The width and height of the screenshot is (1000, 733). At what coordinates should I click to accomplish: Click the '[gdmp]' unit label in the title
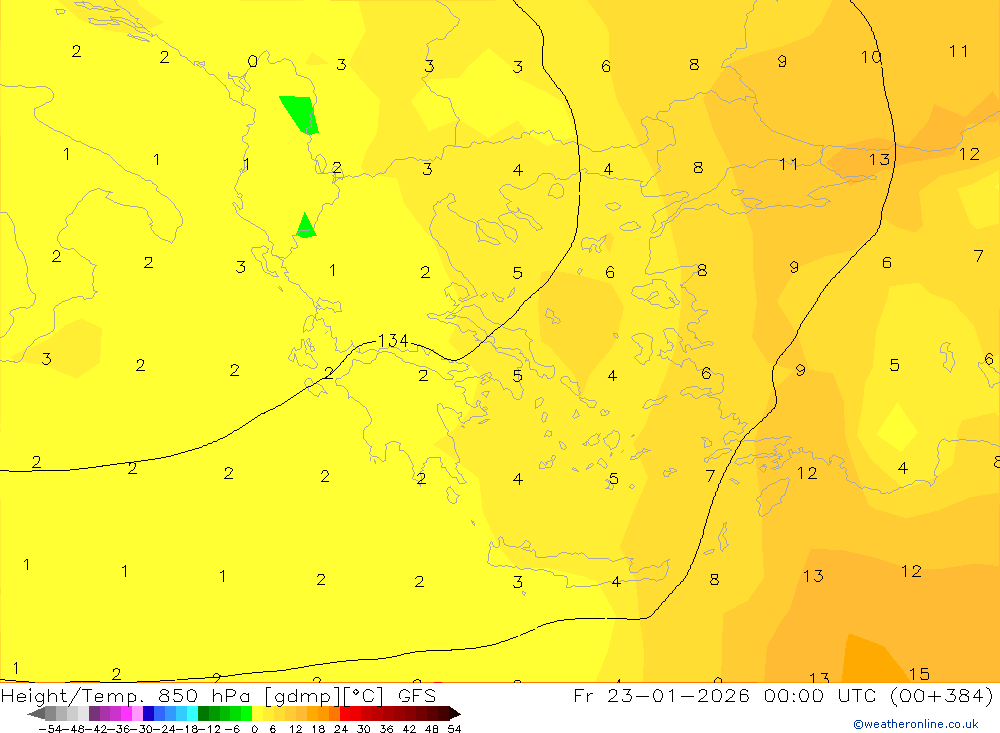(302, 695)
